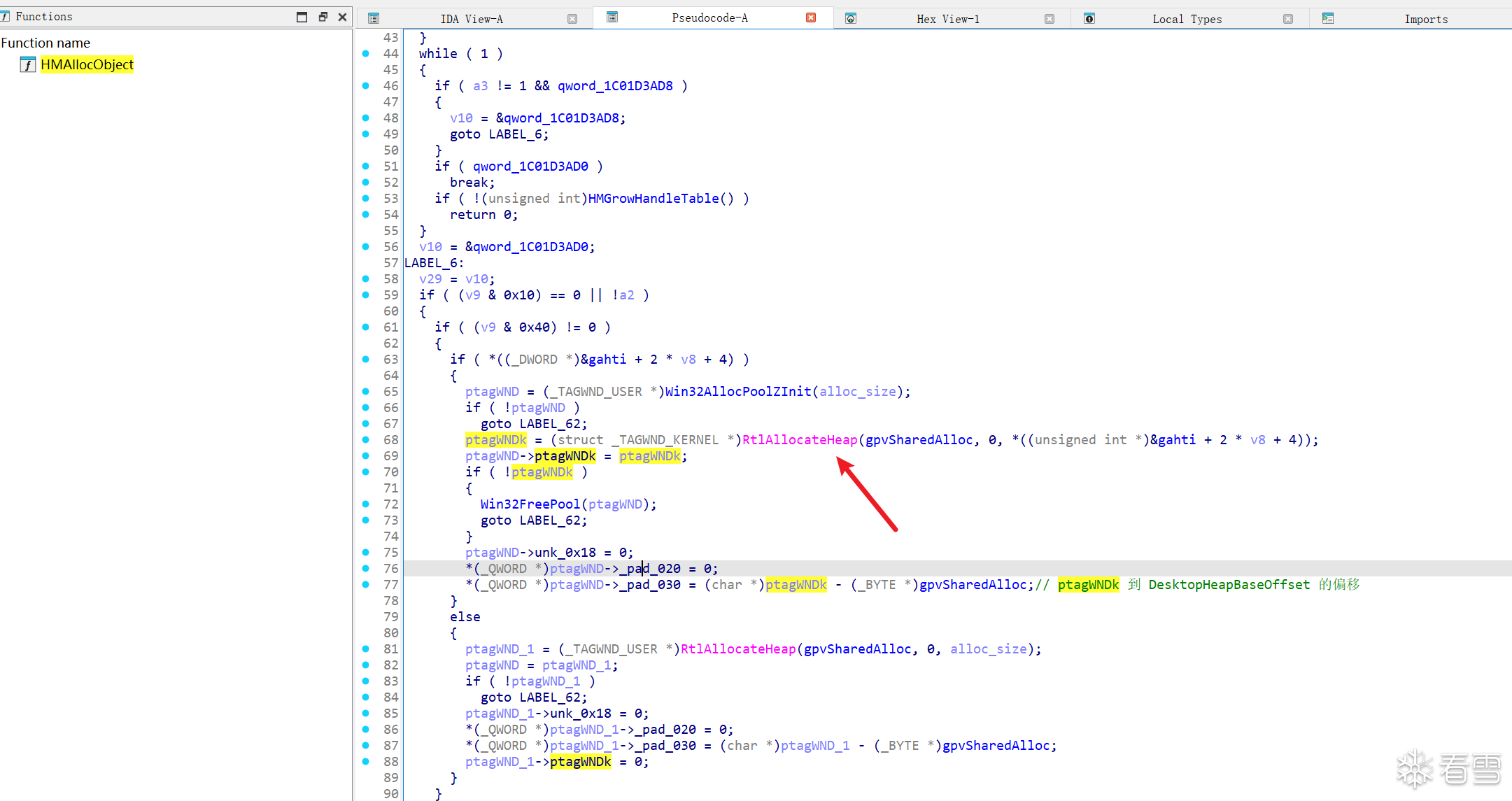Click the Function name column header
The height and width of the screenshot is (801, 1512).
(46, 43)
